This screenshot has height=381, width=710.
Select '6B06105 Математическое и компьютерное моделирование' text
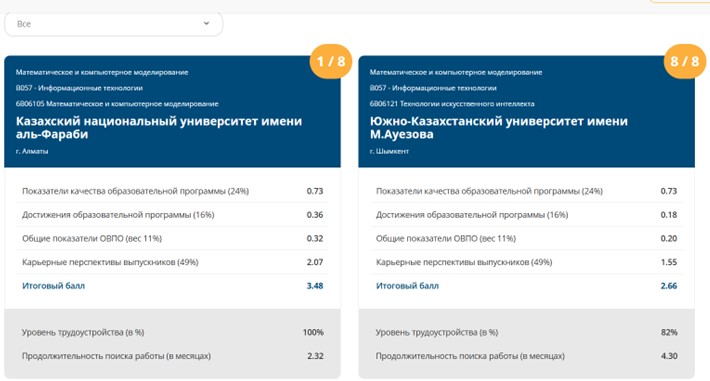117,104
